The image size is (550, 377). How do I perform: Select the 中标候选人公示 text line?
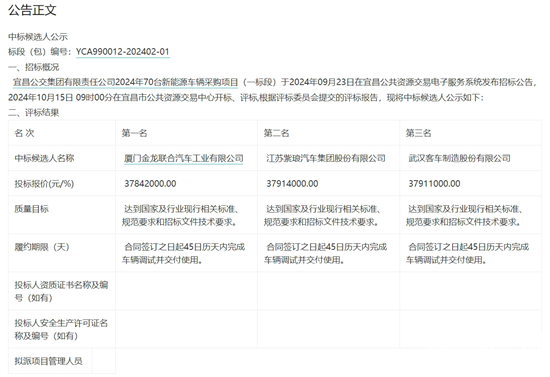point(38,36)
